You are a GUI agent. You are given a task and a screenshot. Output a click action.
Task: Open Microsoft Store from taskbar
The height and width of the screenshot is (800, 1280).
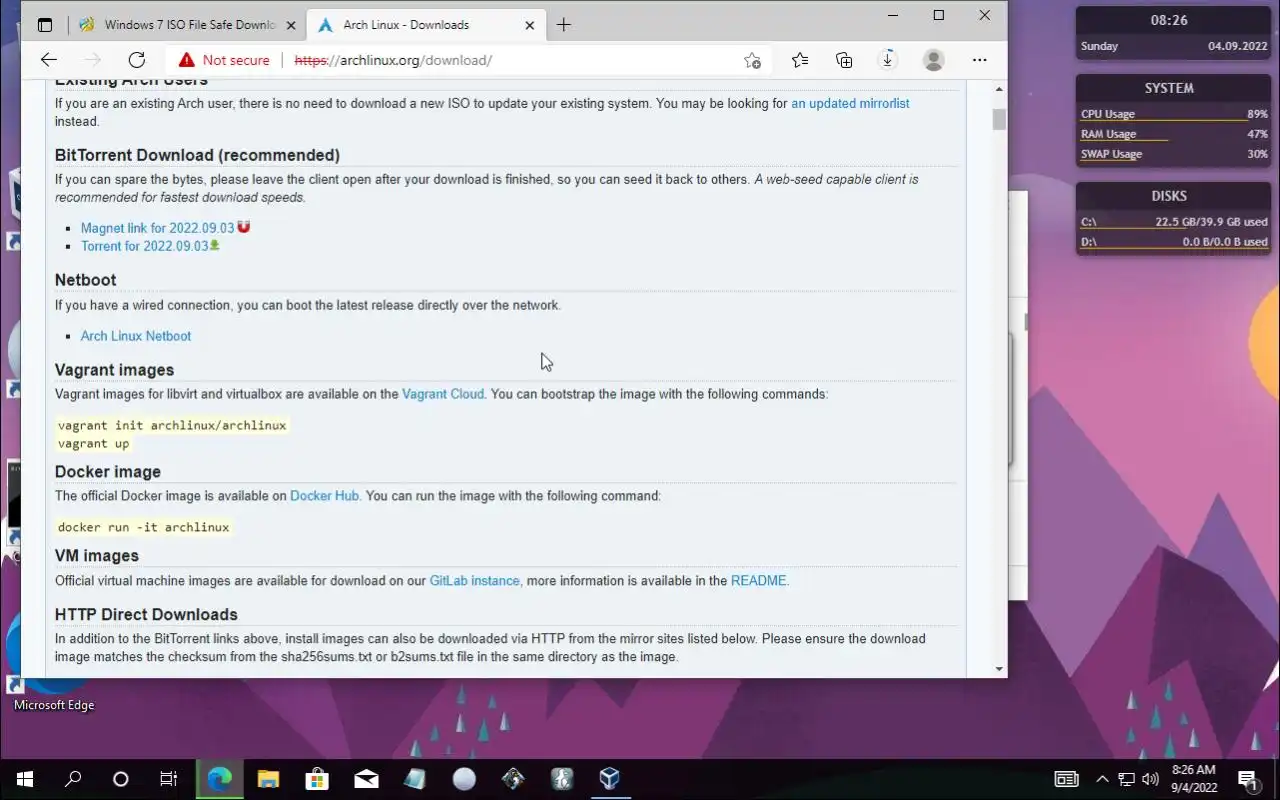point(317,779)
